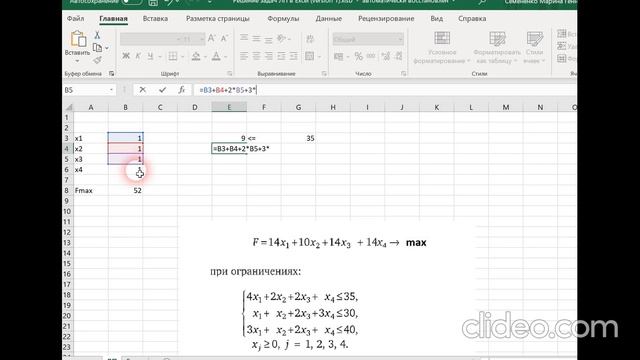Screen dimensions: 640x360
Task: Open the Число group dialog launcher
Action: coord(403,73)
